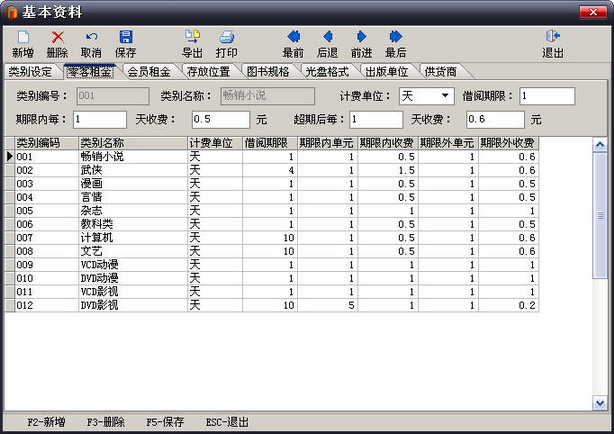Click the table's vertical scrollbar

599,230
